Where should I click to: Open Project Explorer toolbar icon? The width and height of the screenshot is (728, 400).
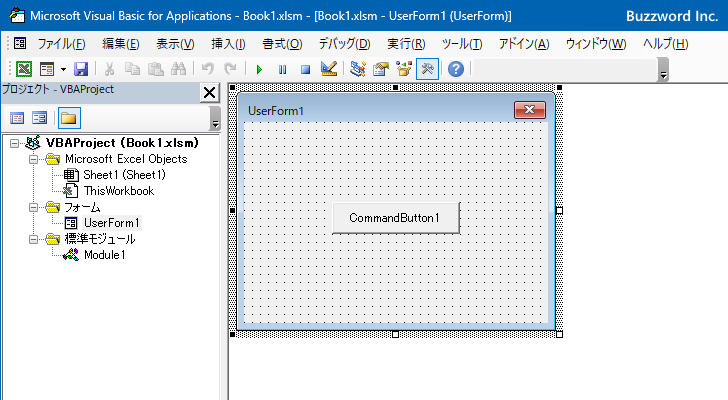coord(358,69)
